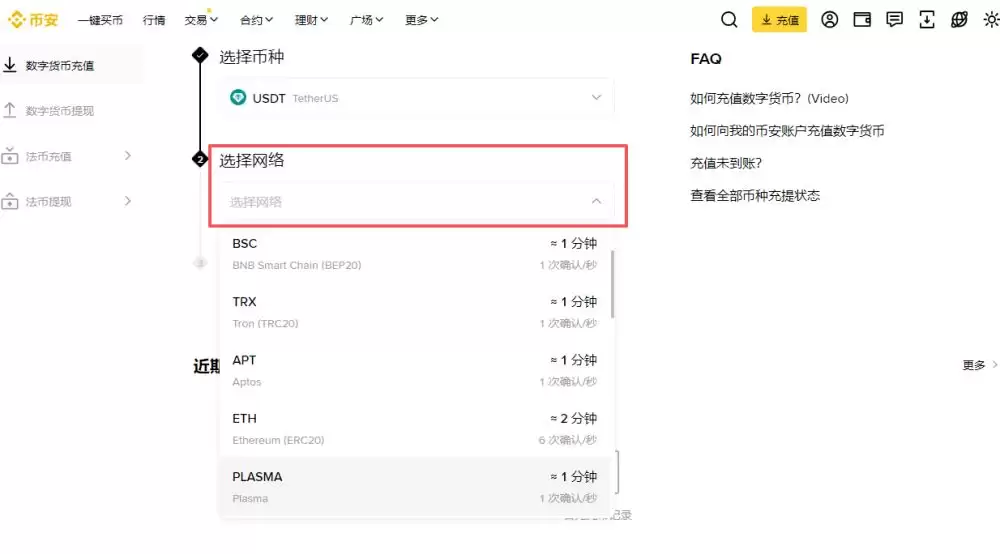Open the wallet icon
The height and width of the screenshot is (554, 1000).
(862, 20)
